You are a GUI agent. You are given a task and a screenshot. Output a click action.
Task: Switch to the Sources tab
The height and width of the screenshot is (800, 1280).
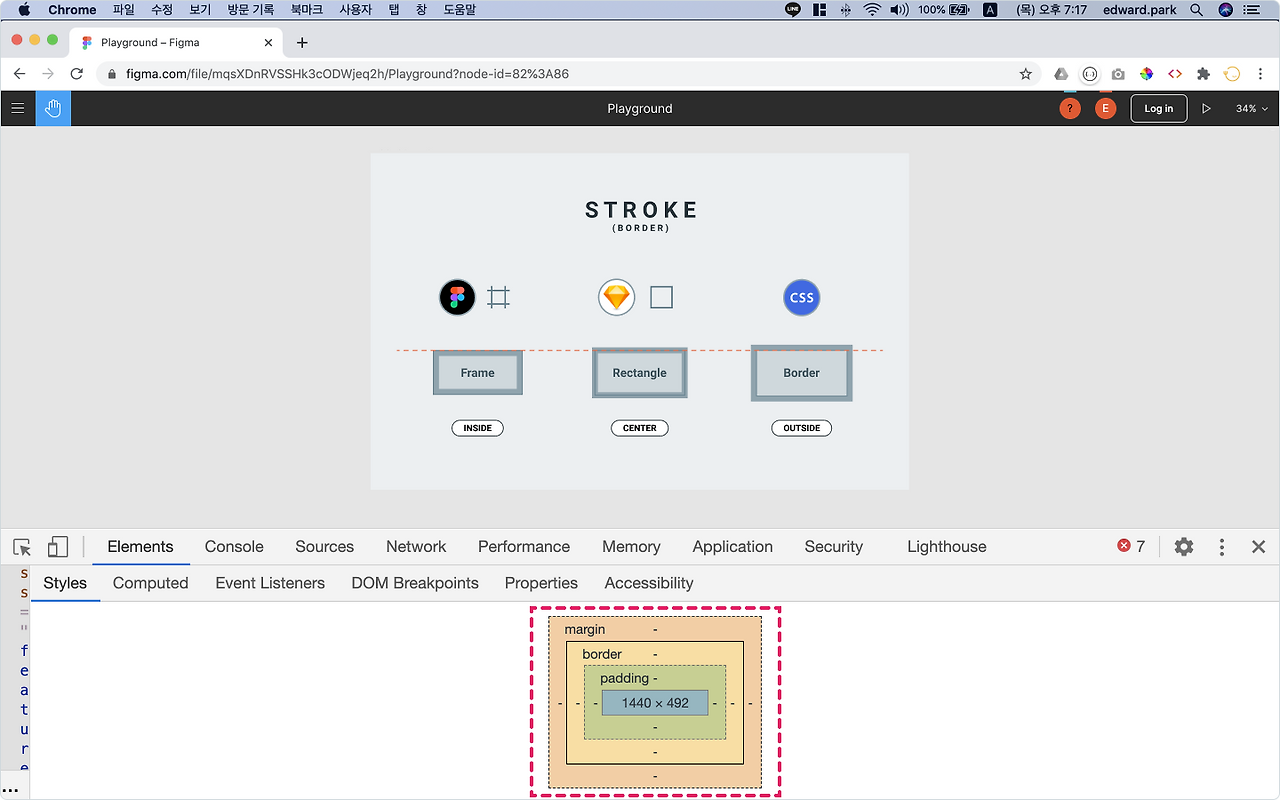[324, 546]
